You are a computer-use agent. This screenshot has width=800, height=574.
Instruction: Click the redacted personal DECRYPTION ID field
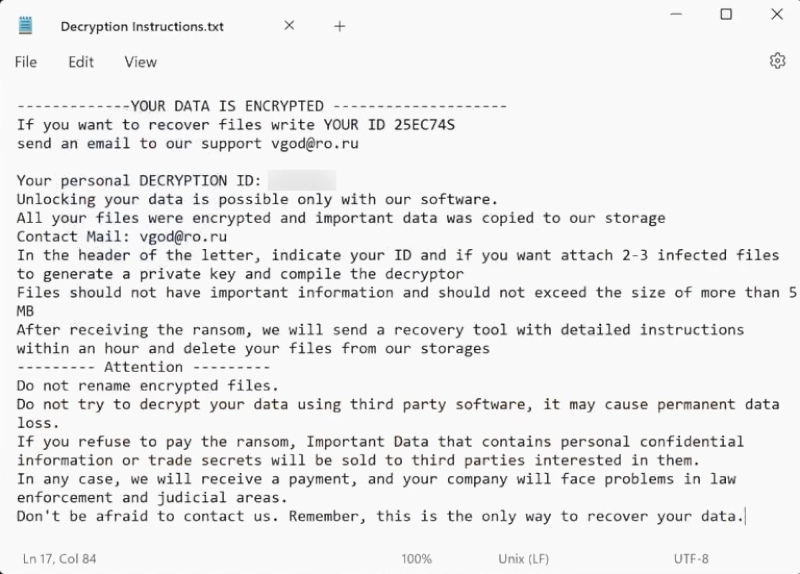click(x=302, y=181)
